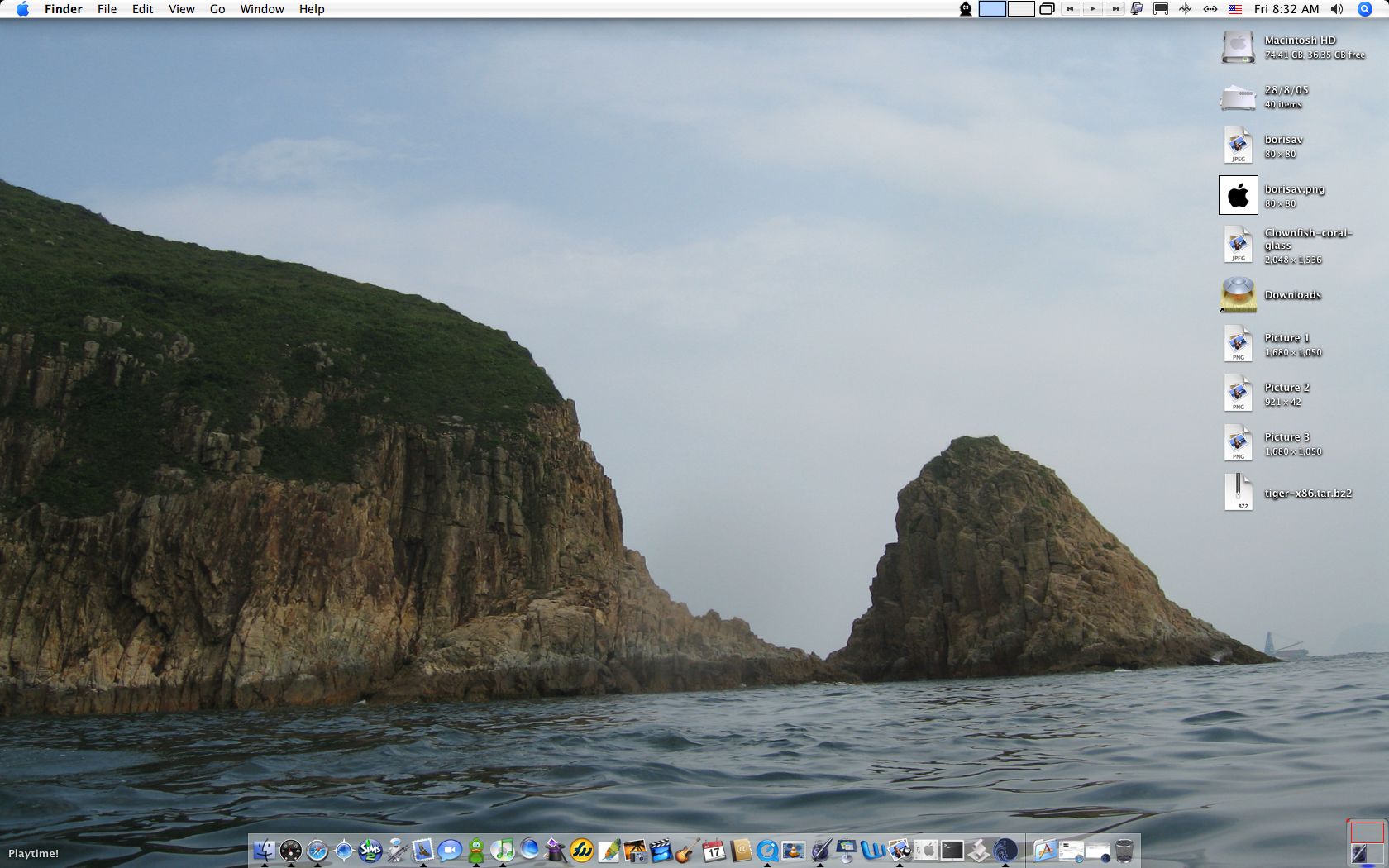Select the 28/8/05 desktop item
Screen dimensions: 1389x868
tap(1239, 97)
